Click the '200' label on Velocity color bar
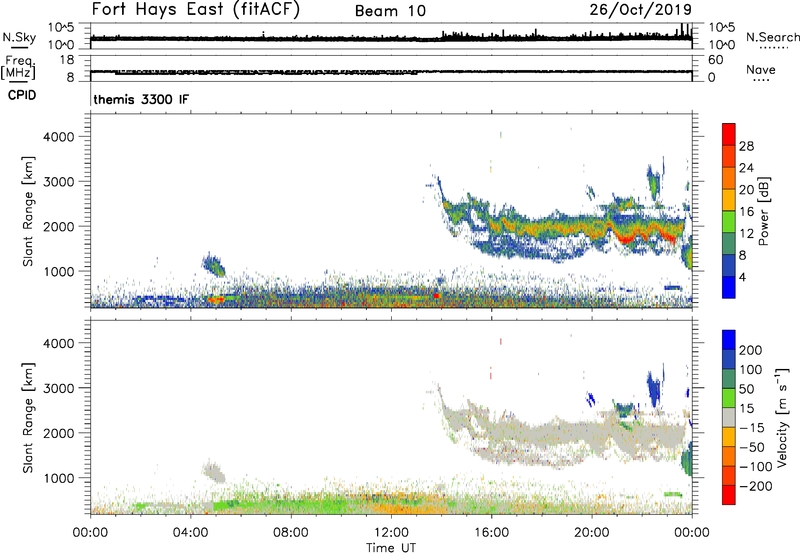The width and height of the screenshot is (800, 554). [751, 350]
